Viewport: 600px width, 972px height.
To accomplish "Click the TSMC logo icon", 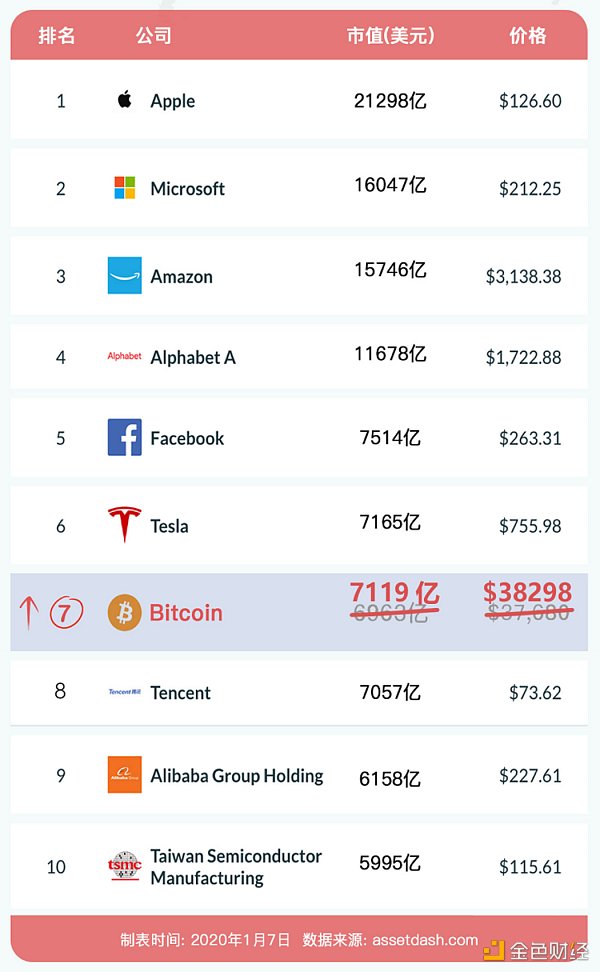I will (x=125, y=866).
